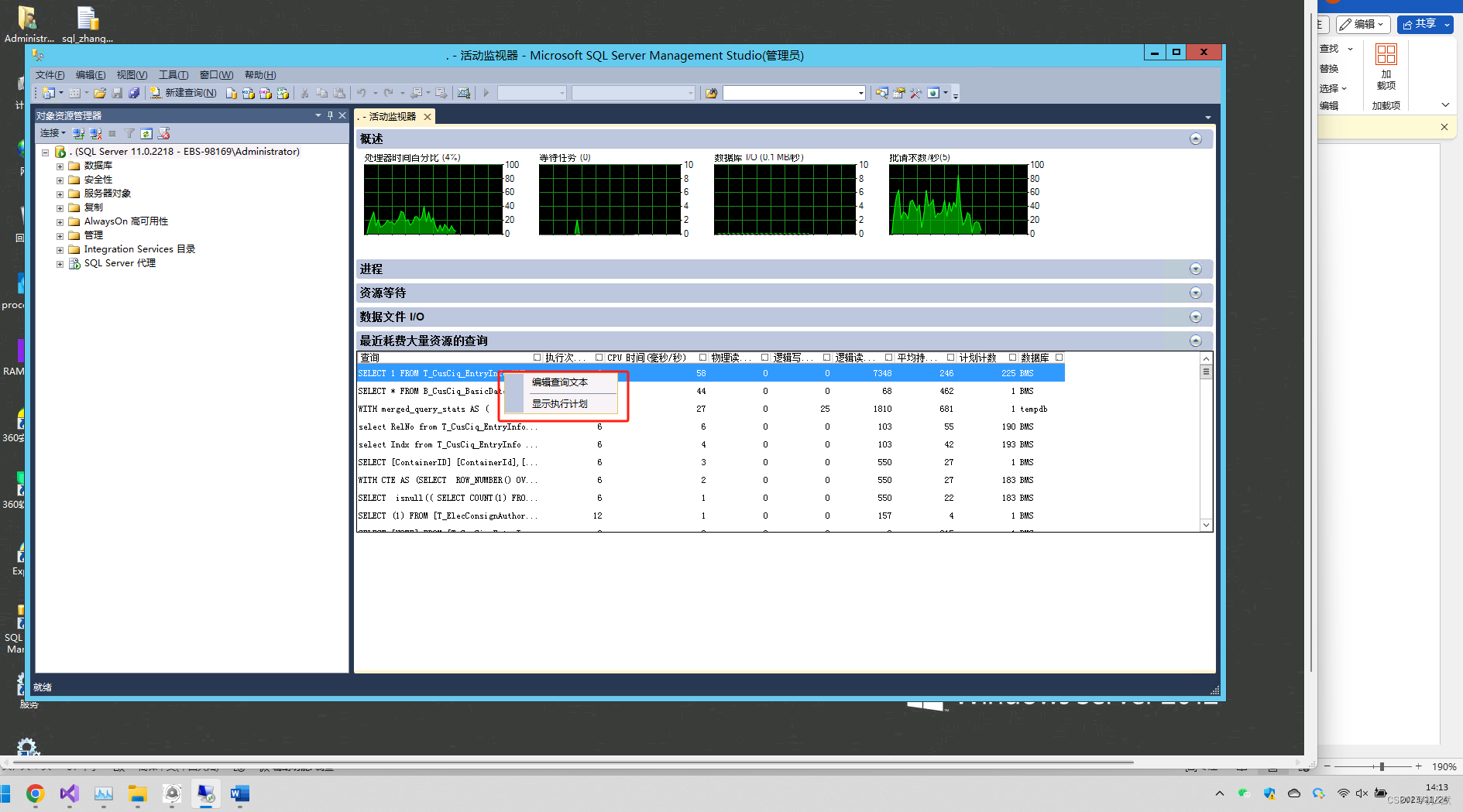
Task: Click the 共享 button
Action: click(x=1424, y=23)
